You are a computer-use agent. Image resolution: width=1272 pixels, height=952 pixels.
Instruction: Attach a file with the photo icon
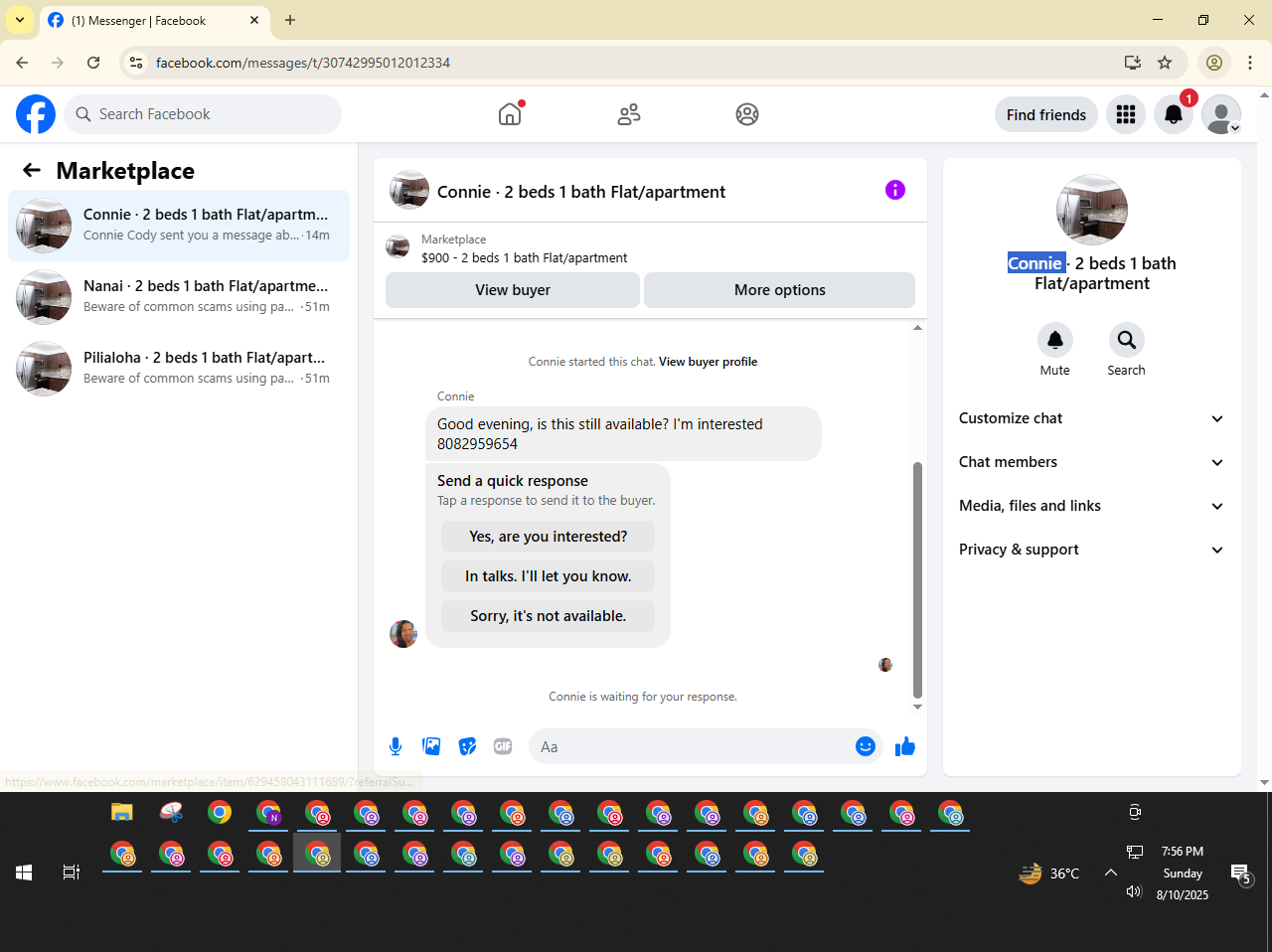[431, 746]
